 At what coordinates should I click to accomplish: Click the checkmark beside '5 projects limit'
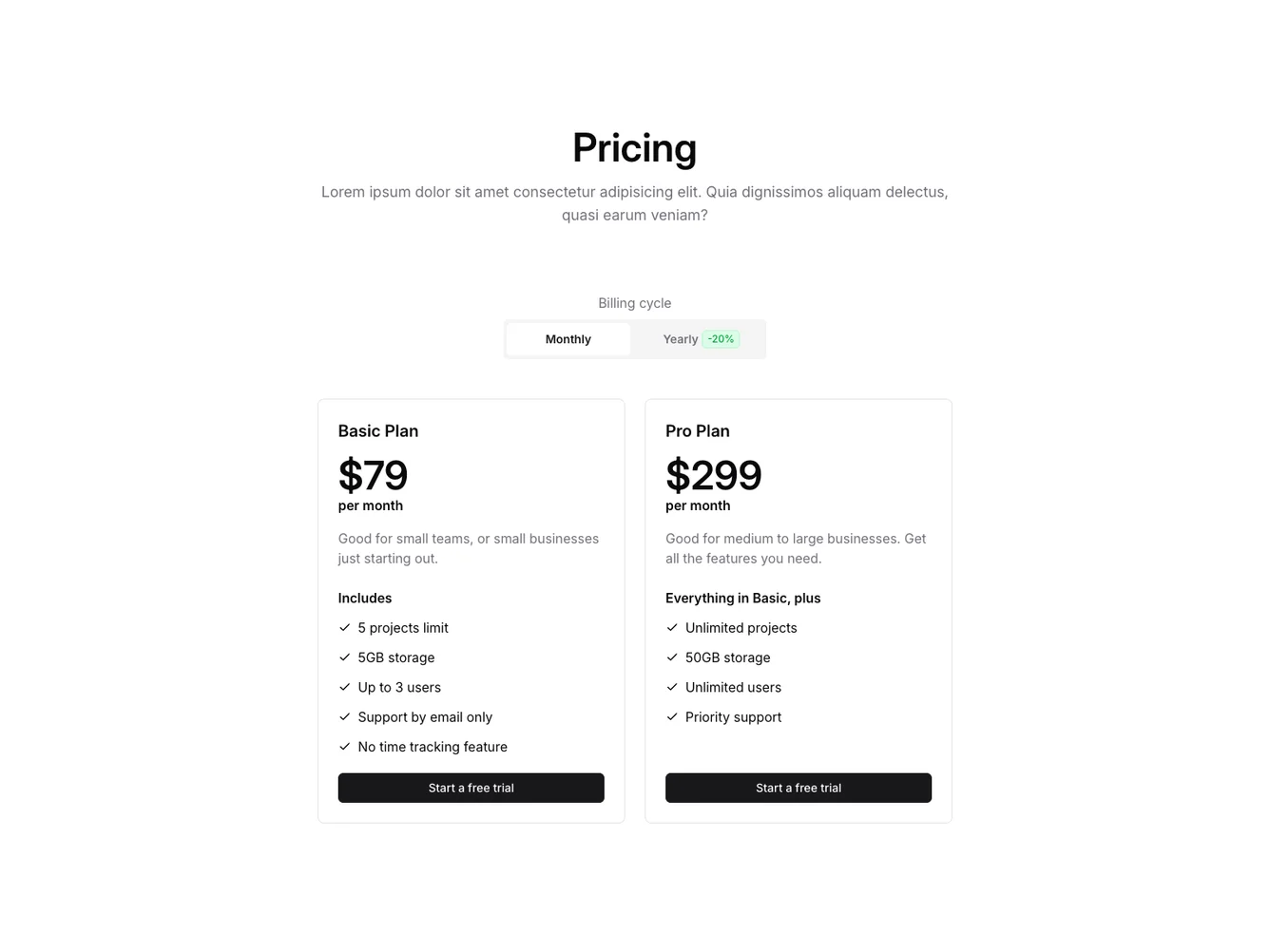[x=344, y=627]
